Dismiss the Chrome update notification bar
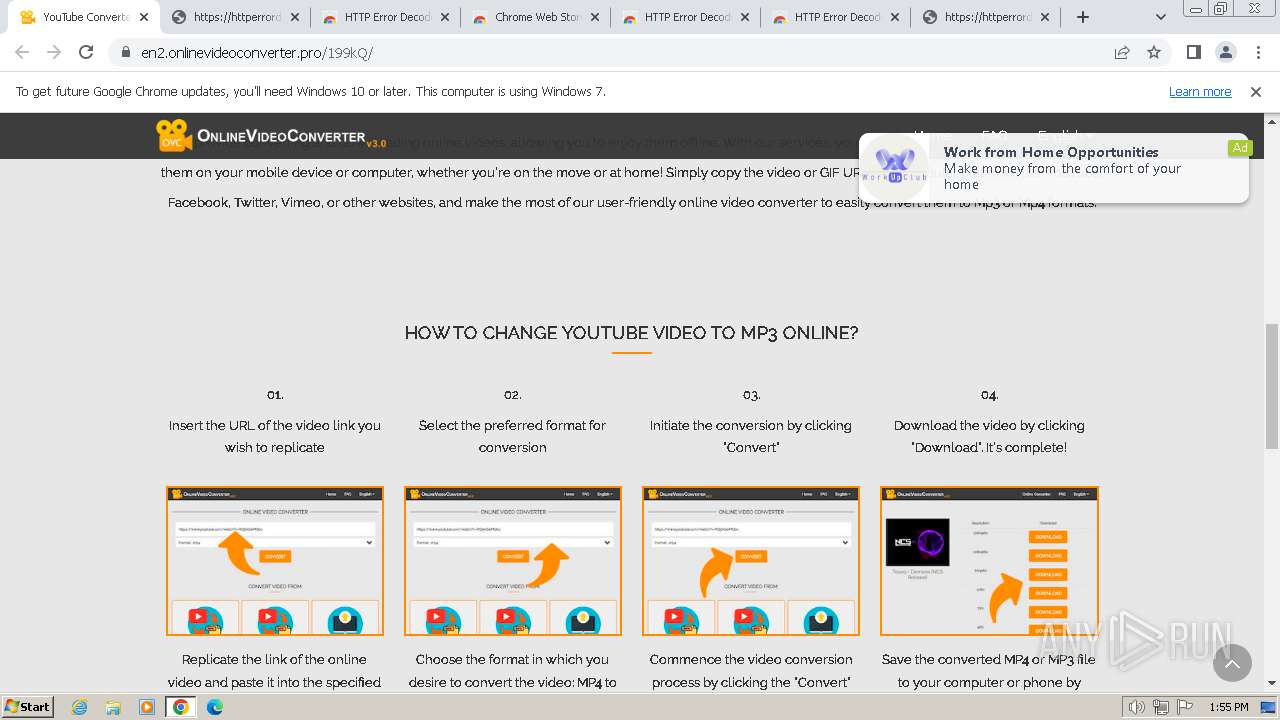1280x720 pixels. click(x=1256, y=91)
